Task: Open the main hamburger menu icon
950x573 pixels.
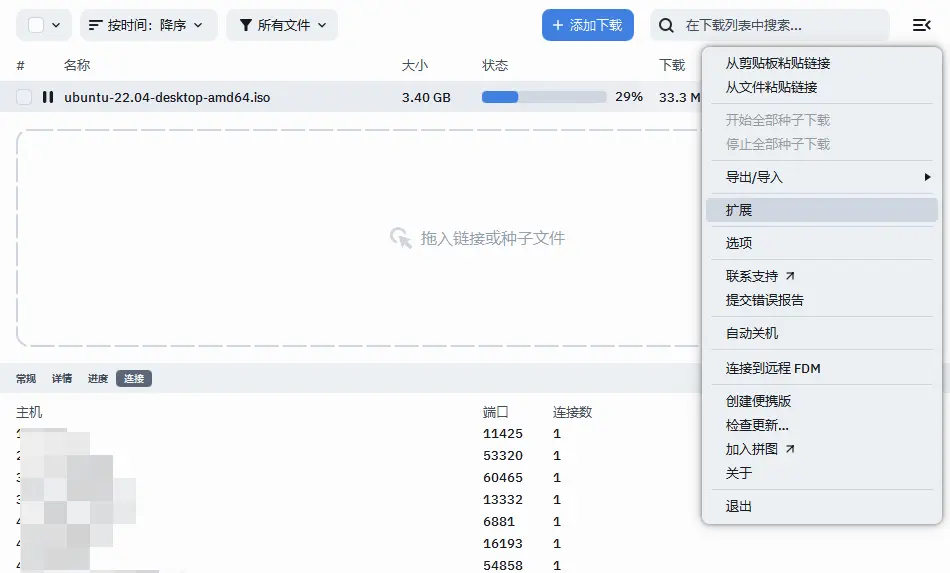Action: (921, 25)
